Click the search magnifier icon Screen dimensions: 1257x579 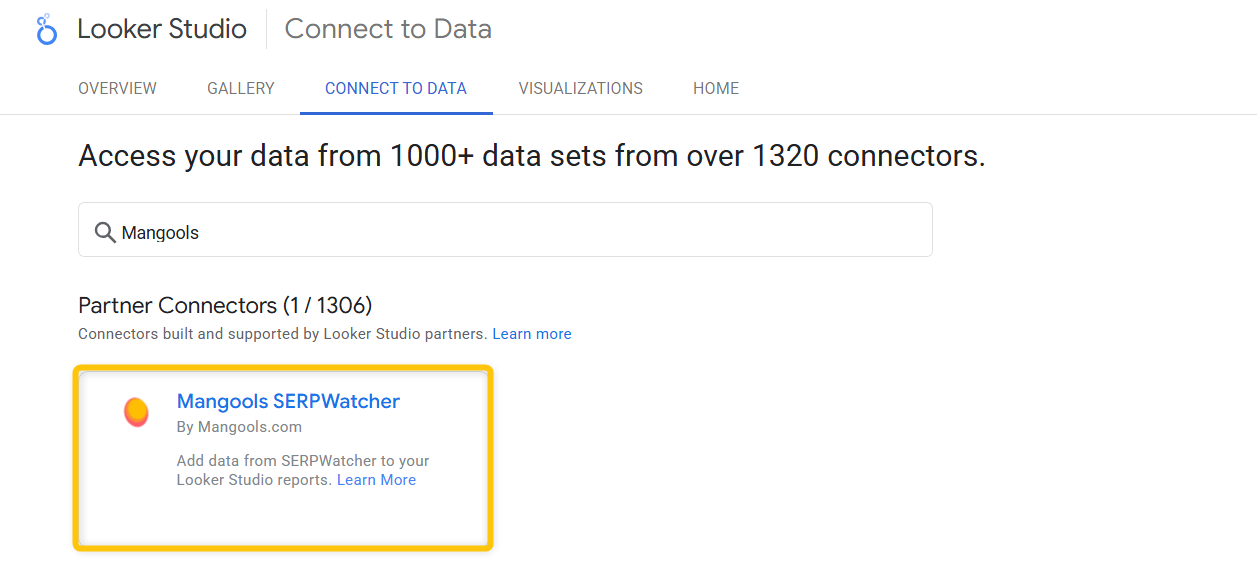[105, 232]
